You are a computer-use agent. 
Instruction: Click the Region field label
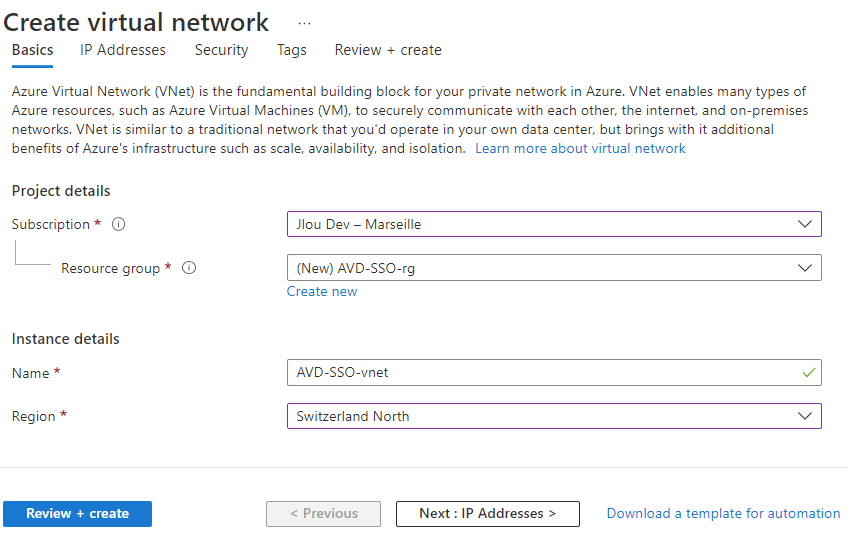[x=33, y=417]
